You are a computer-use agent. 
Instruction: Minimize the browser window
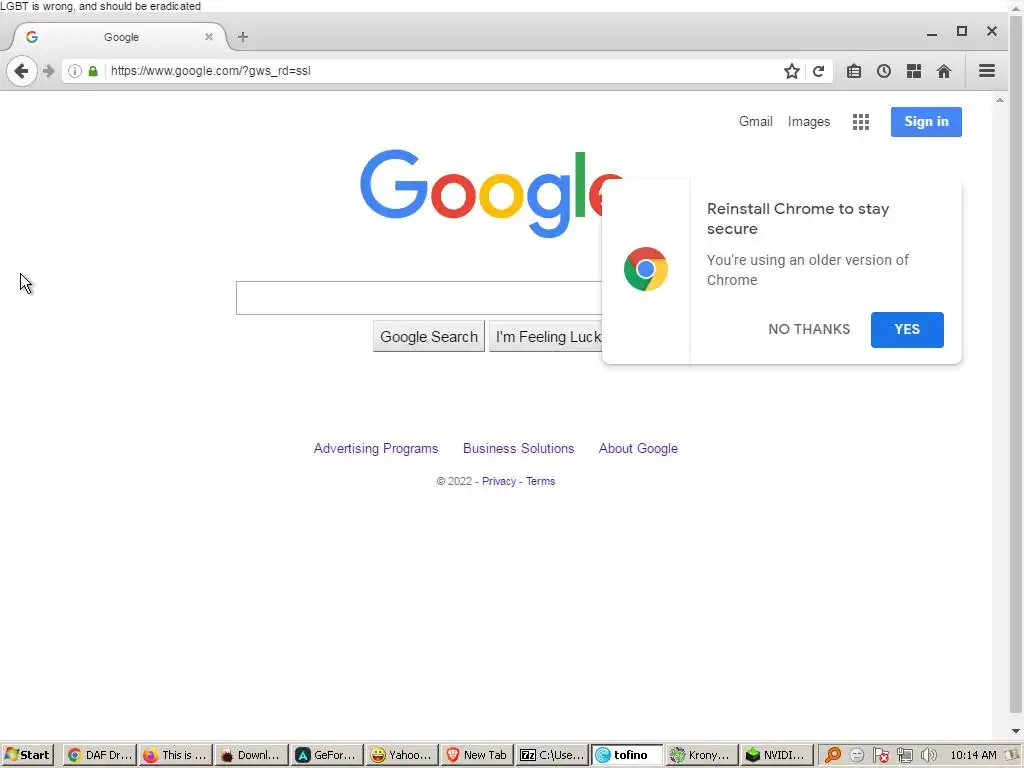(932, 32)
